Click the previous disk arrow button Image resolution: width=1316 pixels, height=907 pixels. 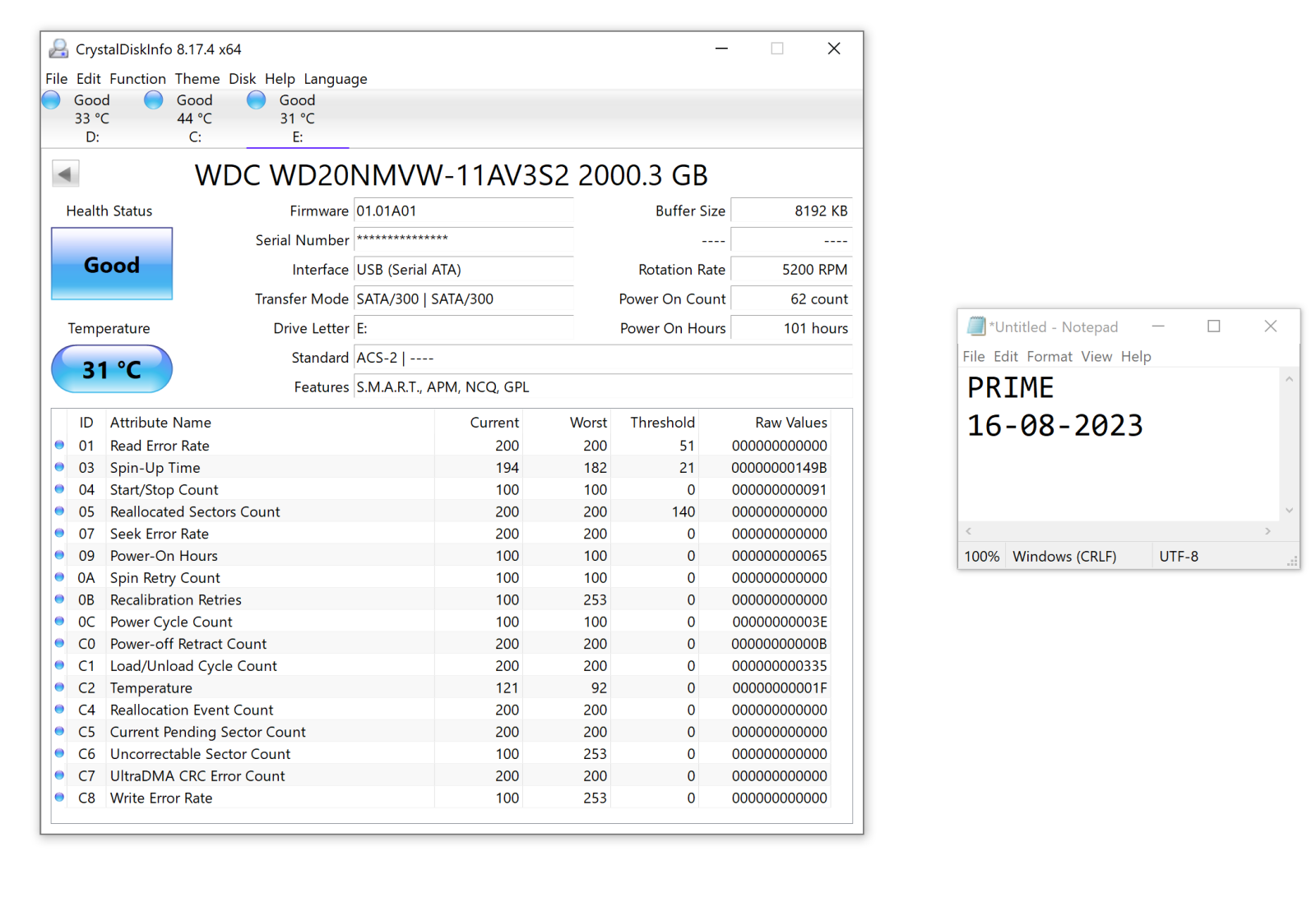[x=66, y=174]
